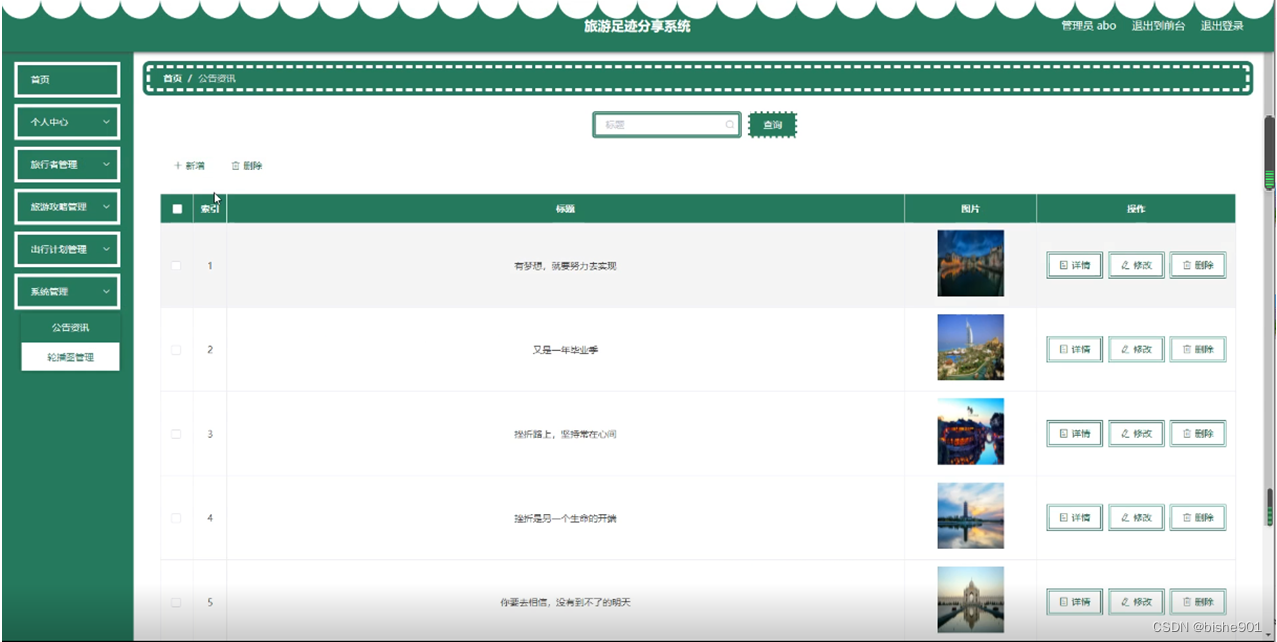Viewport: 1277px width, 642px height.
Task: Click title text 又是一年毕业季
Action: tap(565, 350)
